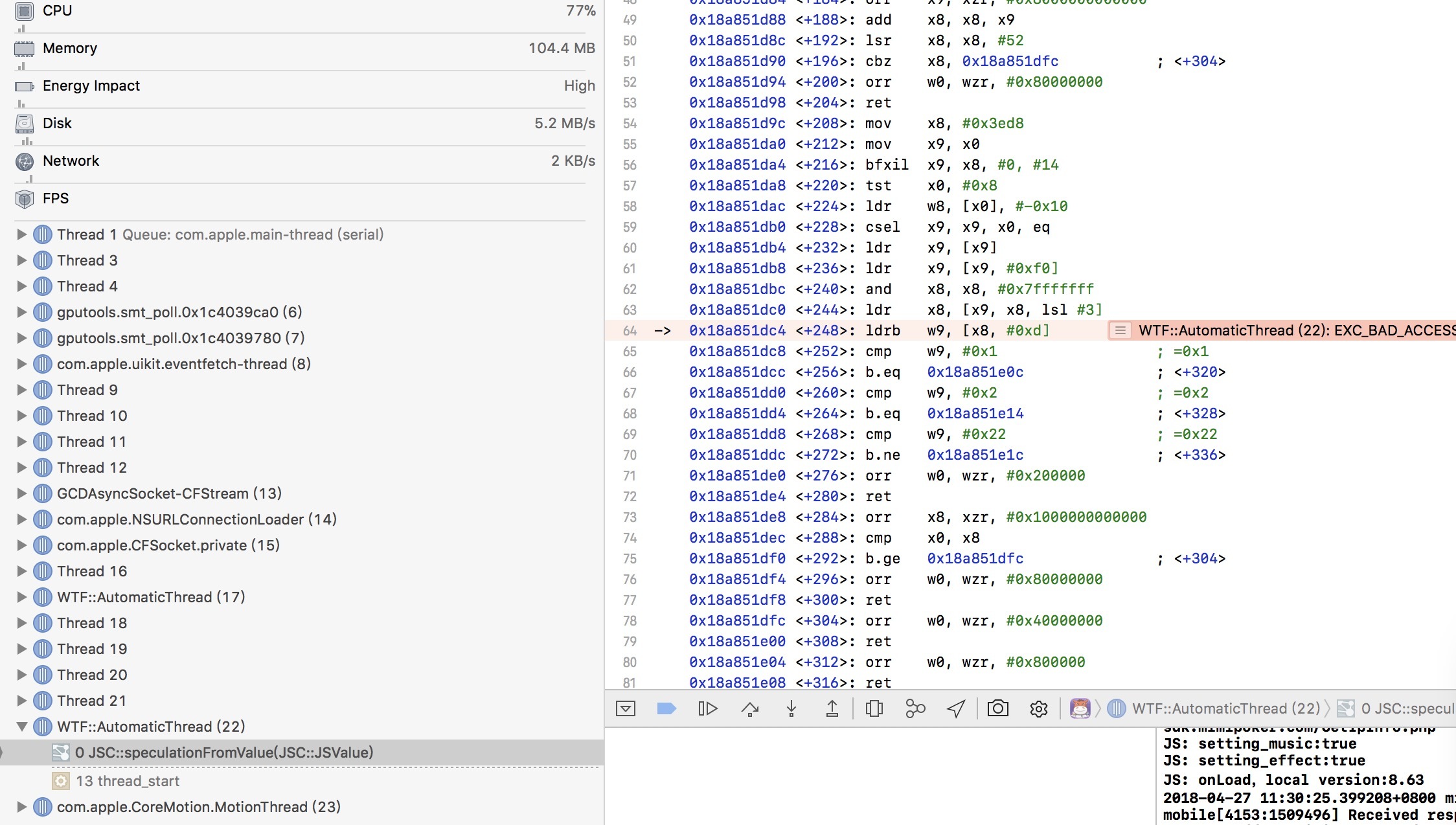Capture GPU frame camera icon
The height and width of the screenshot is (825, 1456).
click(x=997, y=708)
